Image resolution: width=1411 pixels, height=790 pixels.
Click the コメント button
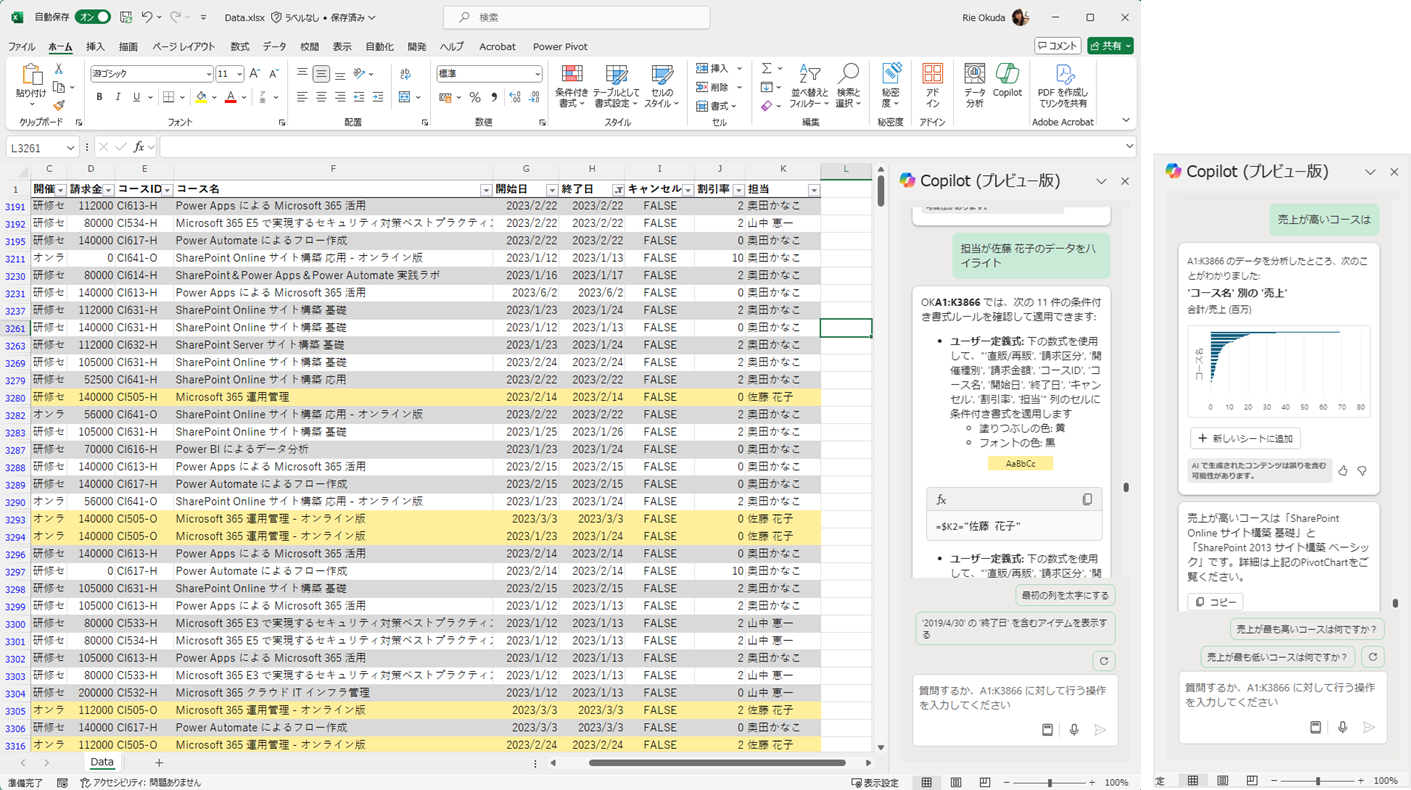tap(1057, 46)
